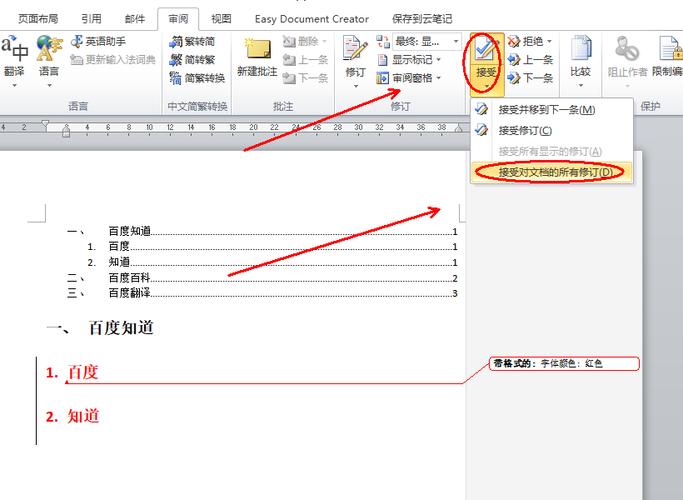Image resolution: width=683 pixels, height=500 pixels.
Task: Expand the 比较 dropdown arrow
Action: pos(580,85)
